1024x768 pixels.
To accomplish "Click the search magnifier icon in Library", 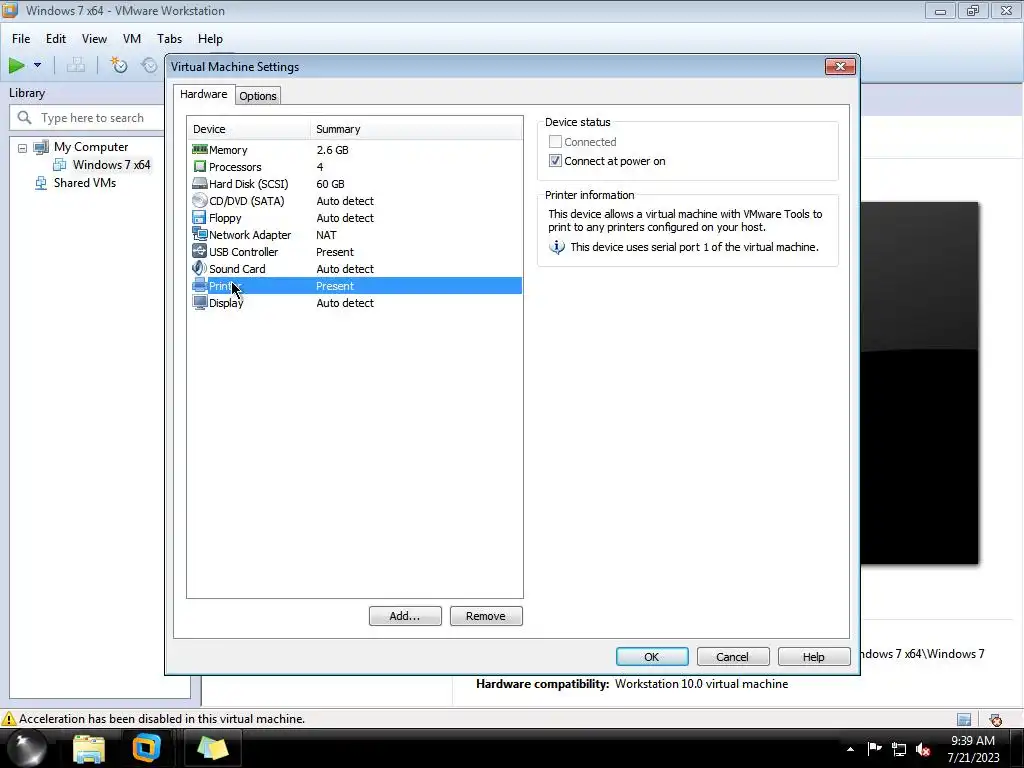I will coord(25,118).
